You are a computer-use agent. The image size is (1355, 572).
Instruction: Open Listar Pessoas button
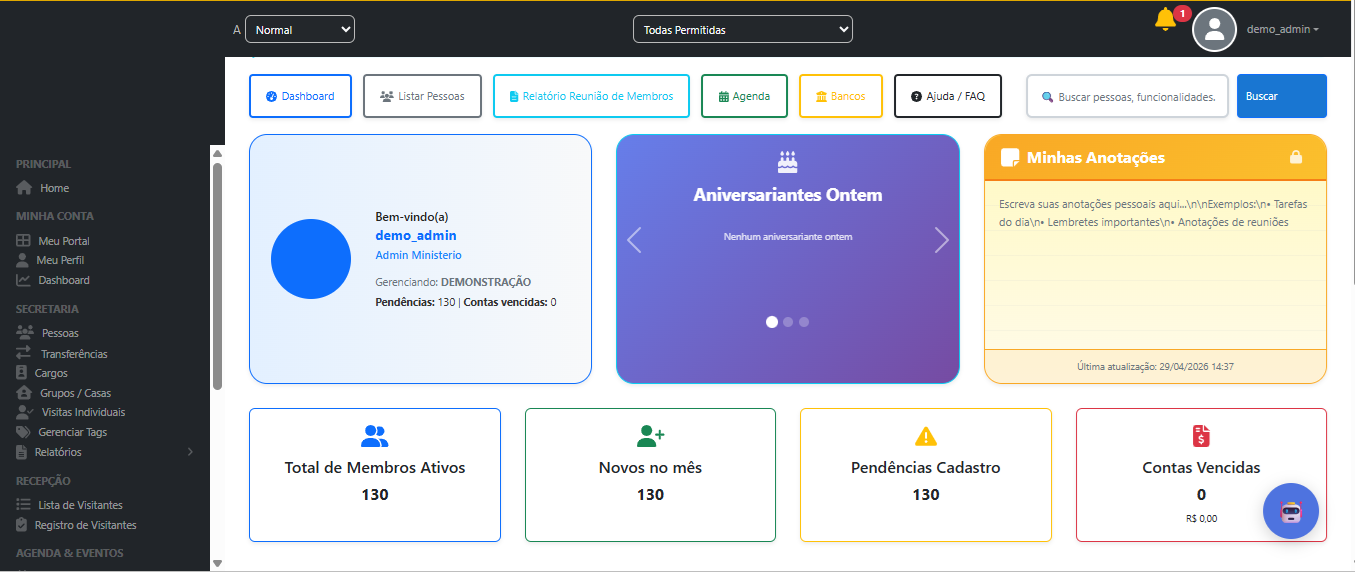(422, 96)
